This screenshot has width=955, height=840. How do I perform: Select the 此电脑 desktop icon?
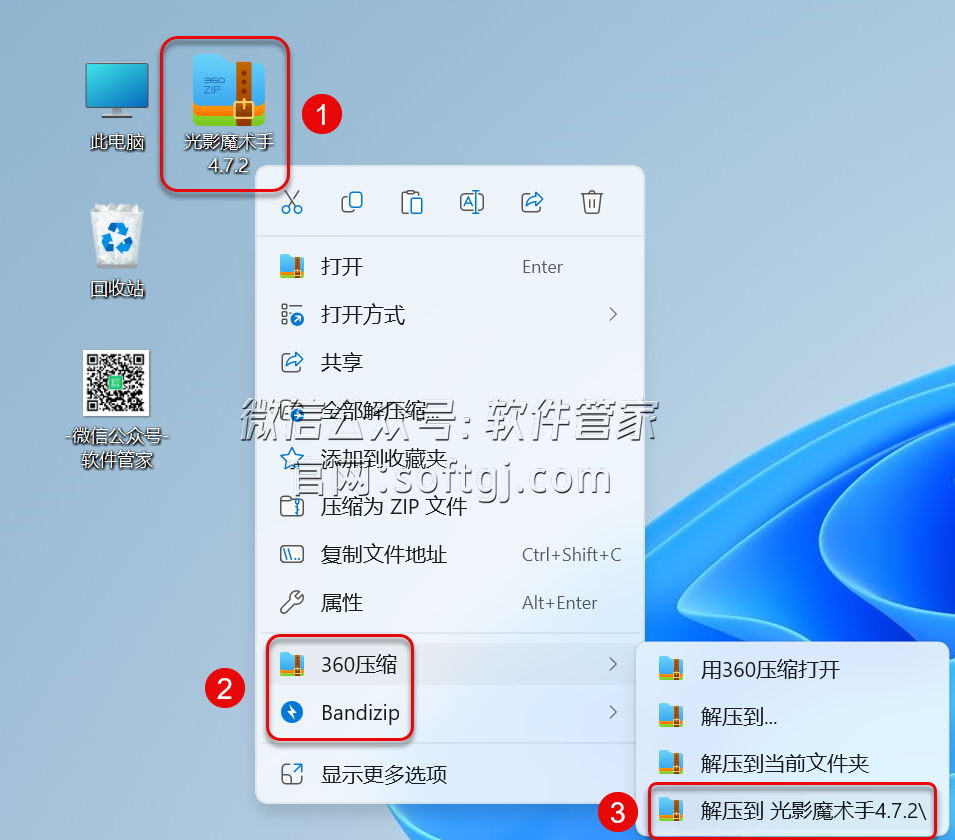coord(117,107)
